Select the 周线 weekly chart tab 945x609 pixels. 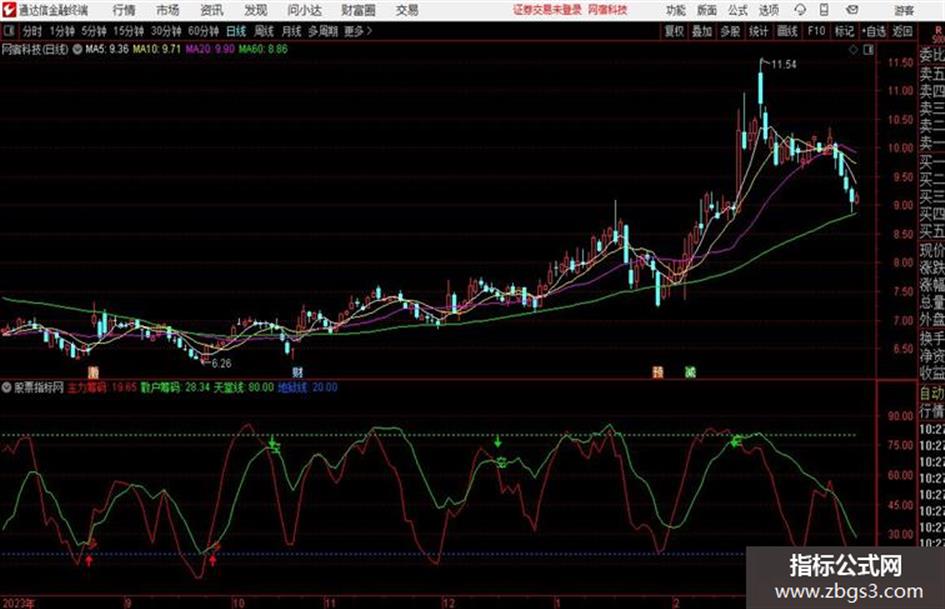click(263, 31)
